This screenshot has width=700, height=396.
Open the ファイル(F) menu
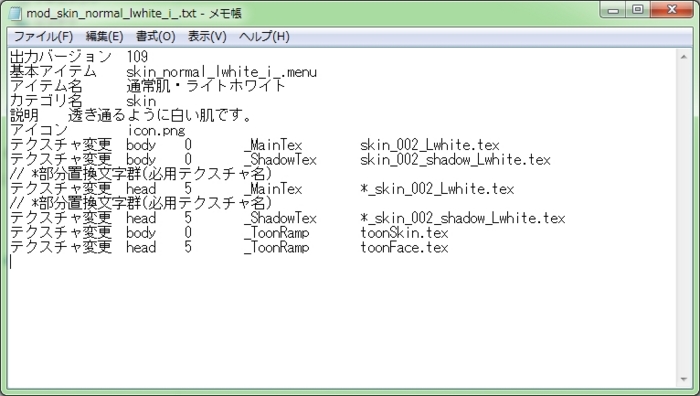click(x=43, y=37)
